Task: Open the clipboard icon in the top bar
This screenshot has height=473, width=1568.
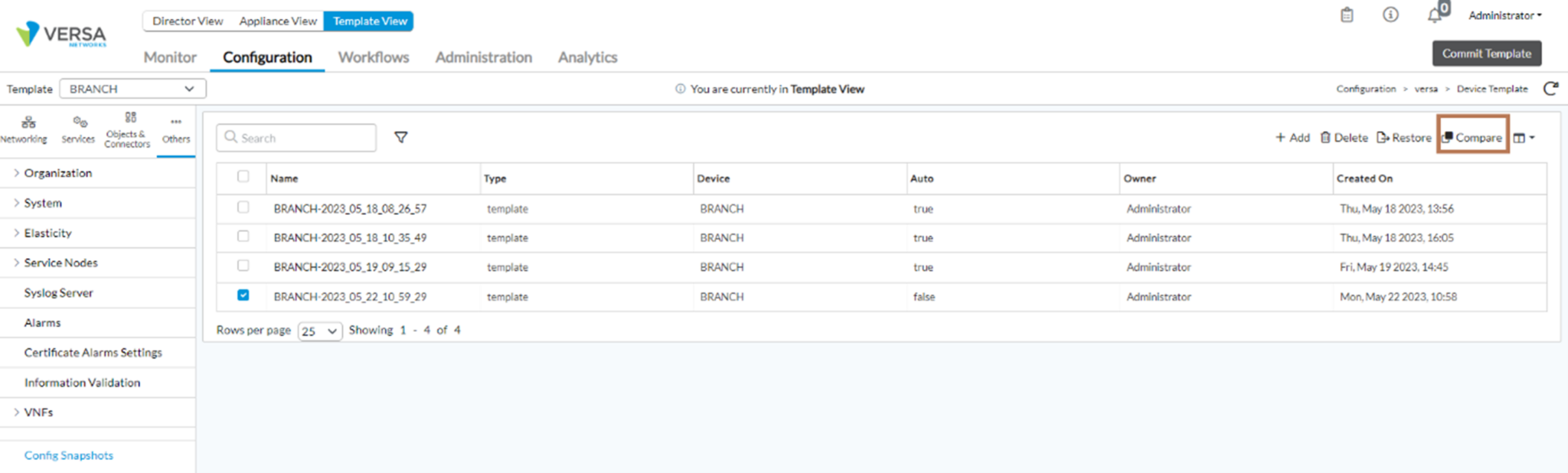Action: 1347,15
